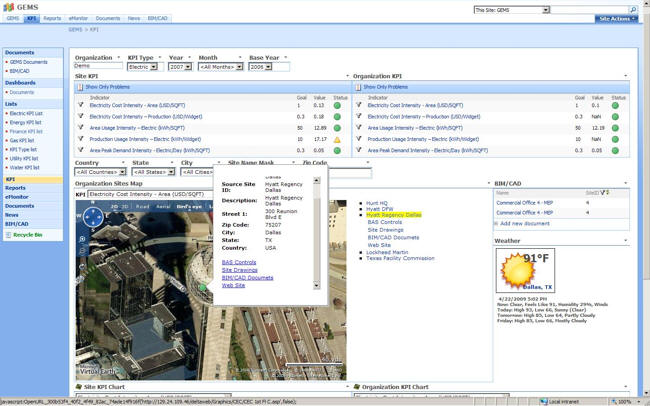Click the top search text box
This screenshot has height=406, width=650.
[x=589, y=10]
